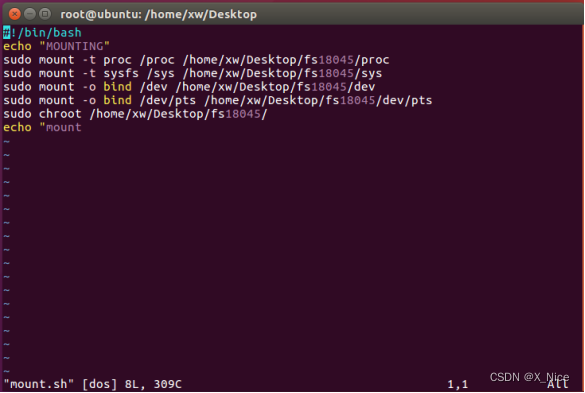585x393 pixels.
Task: Click the path /home/xw/Desktop/fs18045/dev/pts
Action: (x=318, y=100)
